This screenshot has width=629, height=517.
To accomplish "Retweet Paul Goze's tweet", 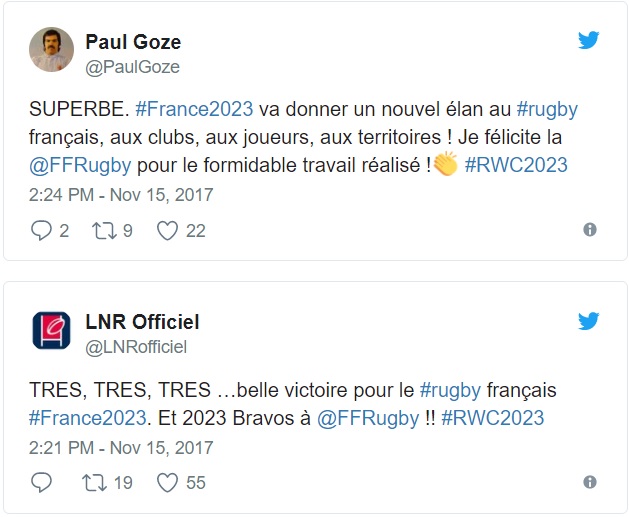I will [103, 230].
